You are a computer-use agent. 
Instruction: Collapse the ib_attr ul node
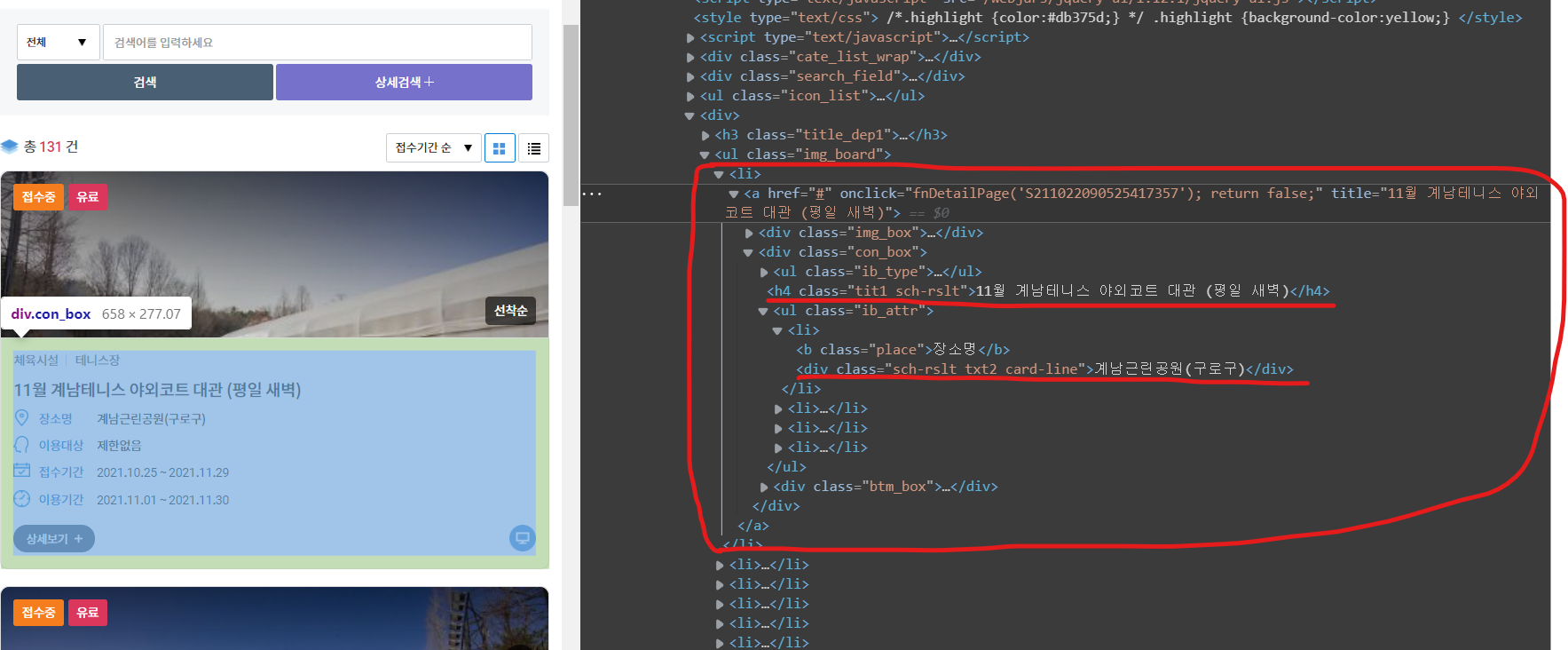click(x=763, y=311)
